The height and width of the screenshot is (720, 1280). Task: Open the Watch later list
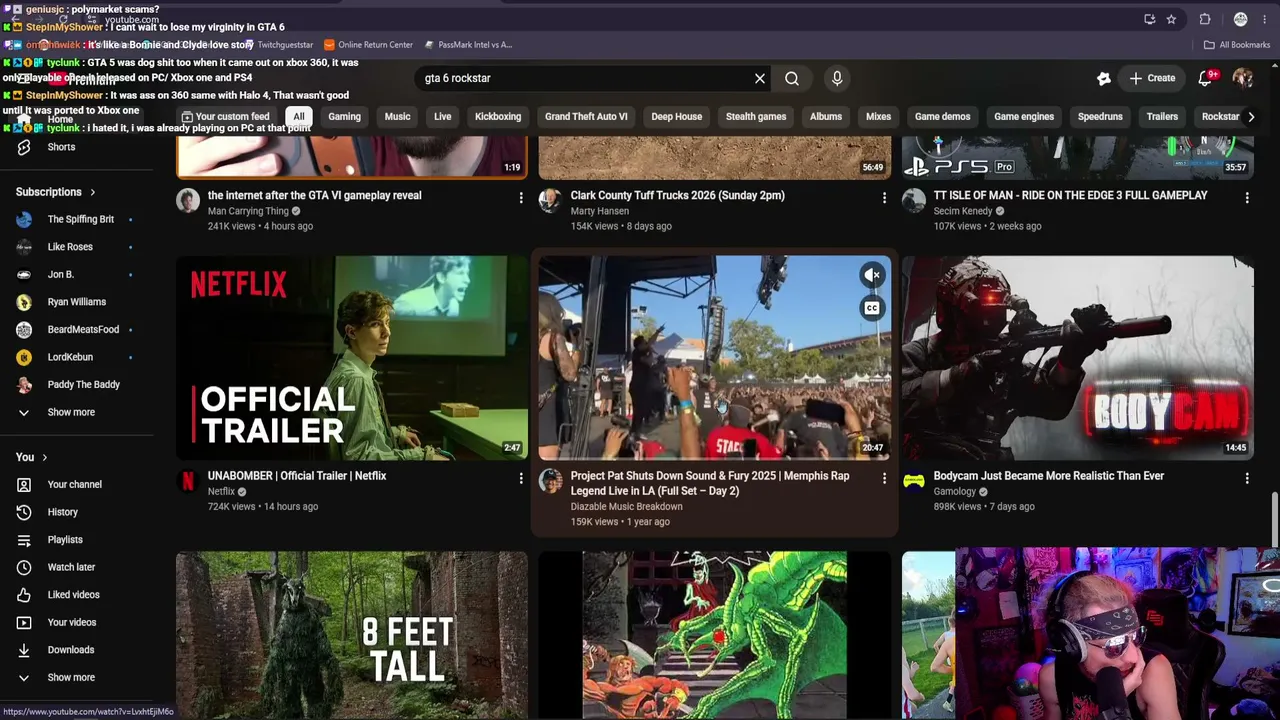[x=71, y=567]
